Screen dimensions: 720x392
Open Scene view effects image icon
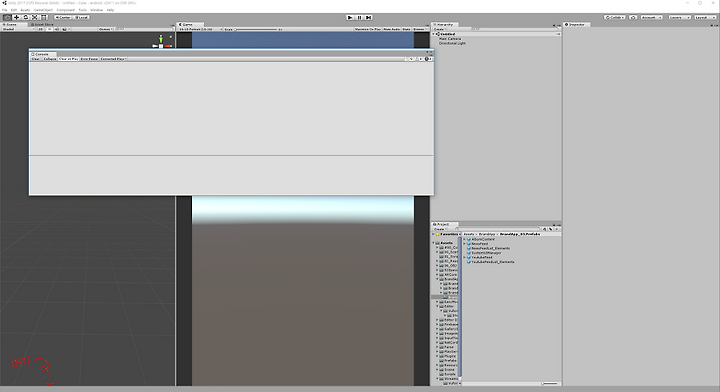point(65,29)
